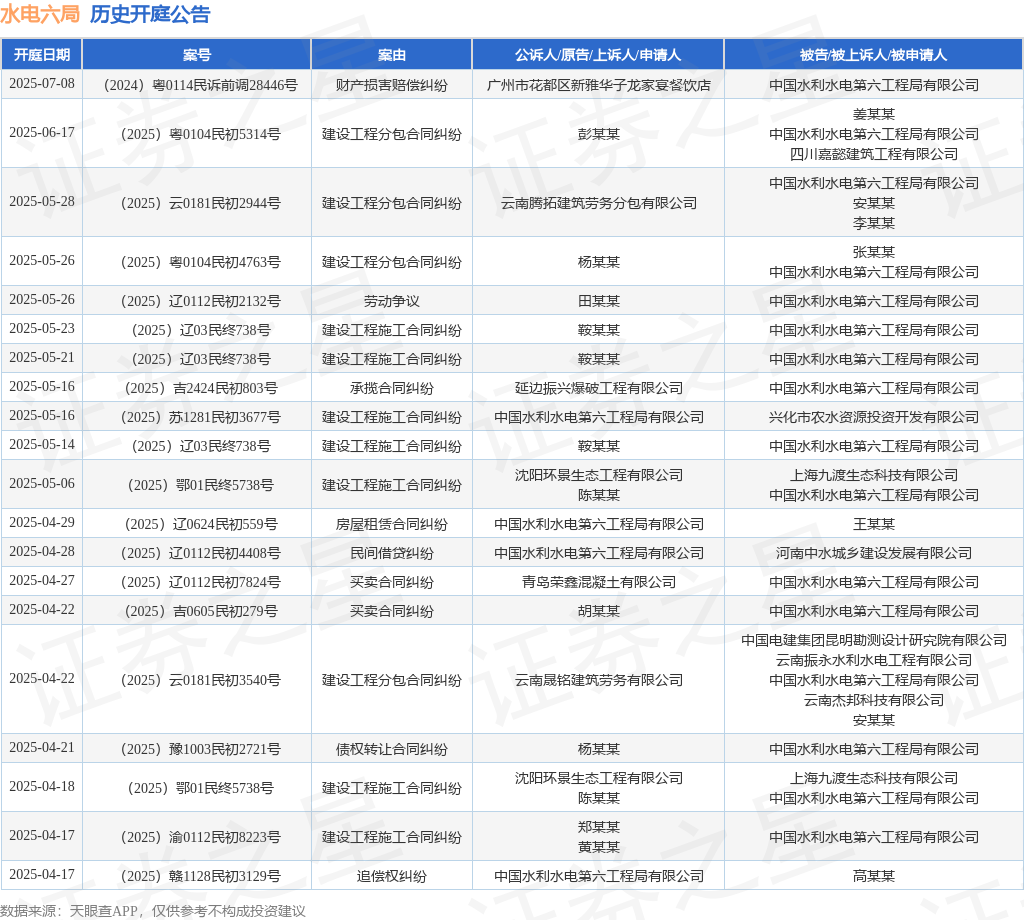Click the date cell 2025-04-21
Screen dimensions: 1024x920
(x=42, y=748)
